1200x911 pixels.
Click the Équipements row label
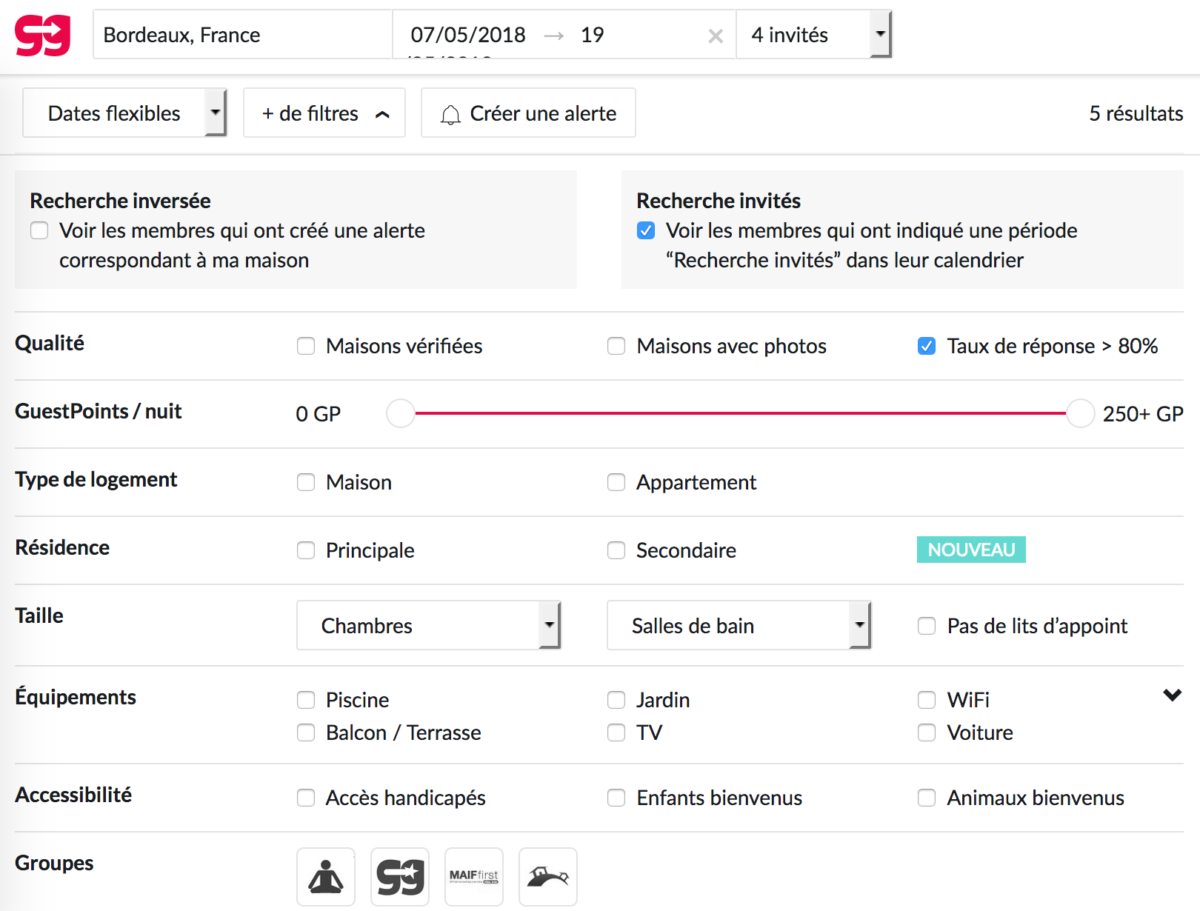pos(75,697)
